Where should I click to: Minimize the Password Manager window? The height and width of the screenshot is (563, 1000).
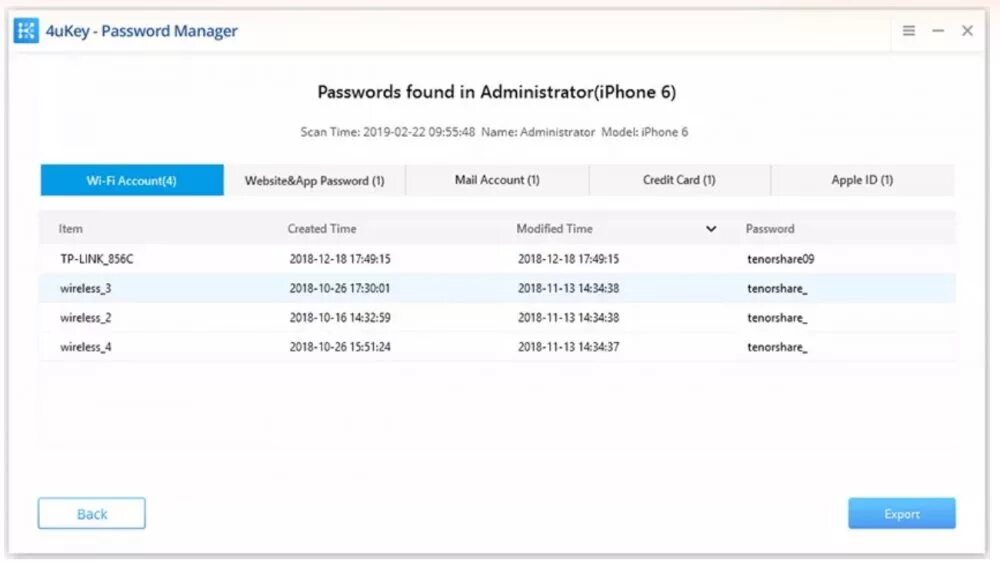[938, 31]
